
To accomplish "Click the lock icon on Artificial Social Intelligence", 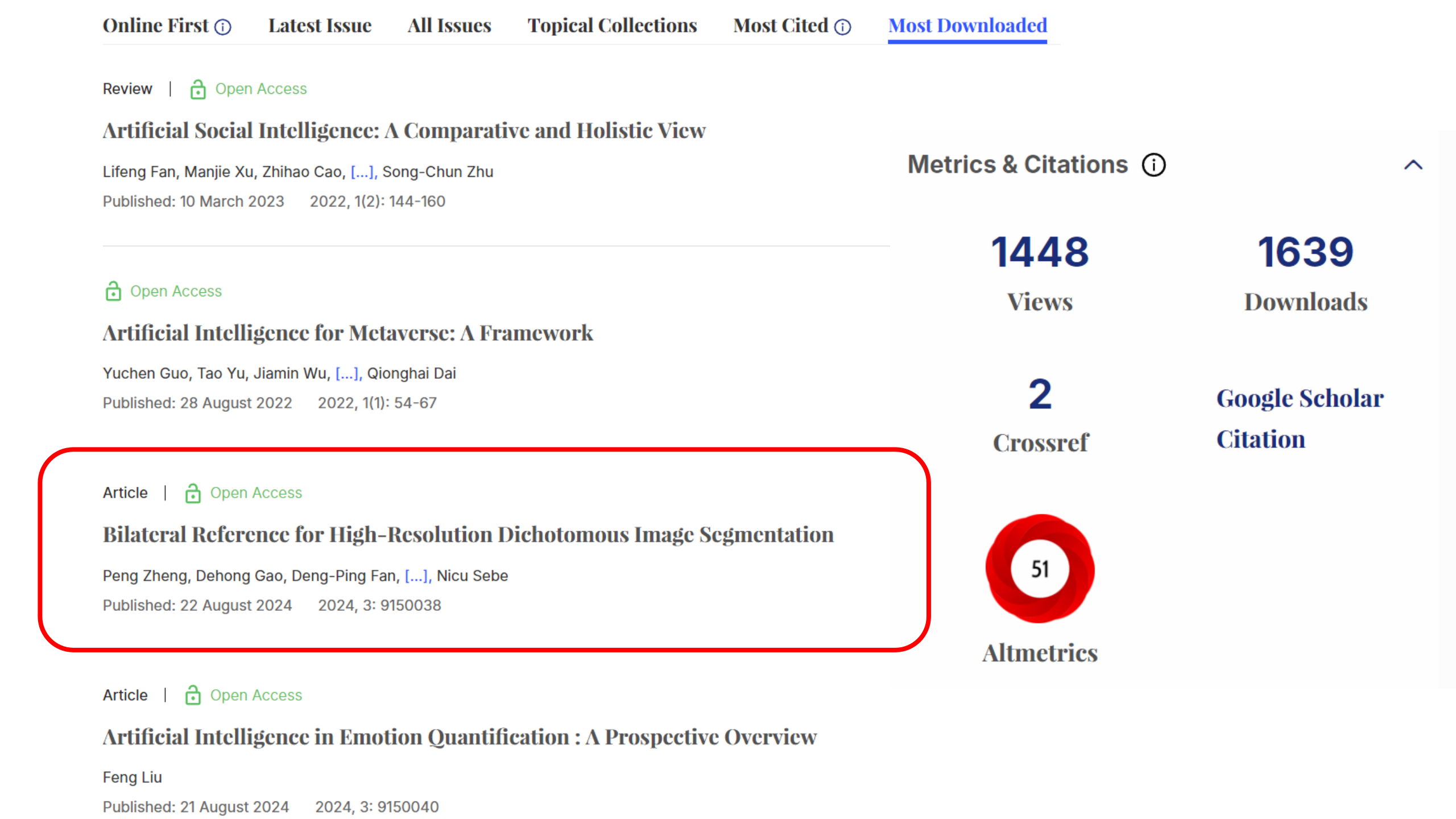I will point(197,89).
